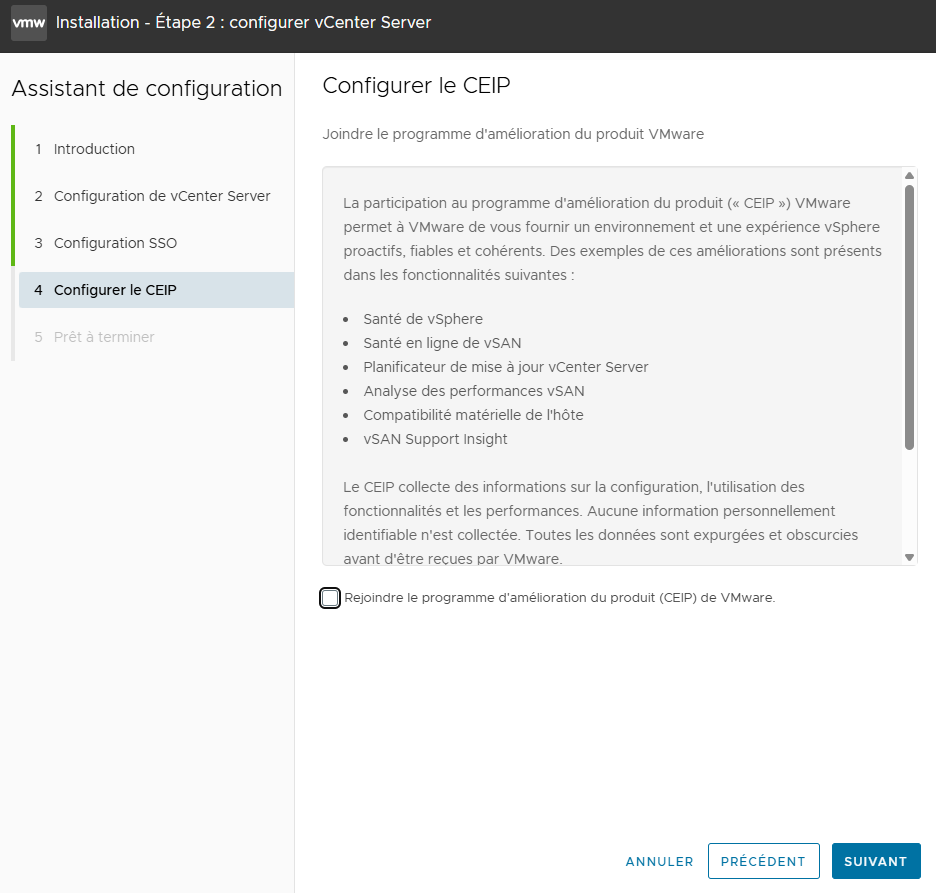936x893 pixels.
Task: Click 'Compatibilité matérielle de l'hôte' item
Action: (473, 415)
